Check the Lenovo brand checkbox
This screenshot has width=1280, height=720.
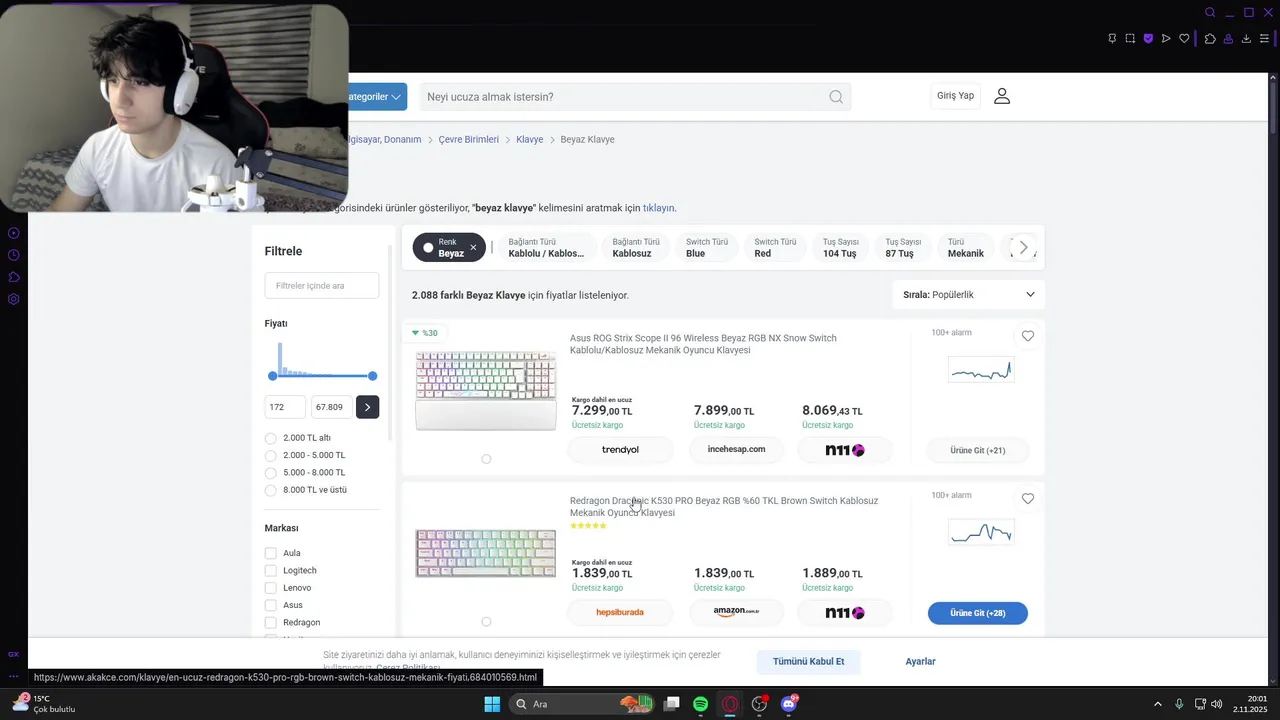point(270,588)
